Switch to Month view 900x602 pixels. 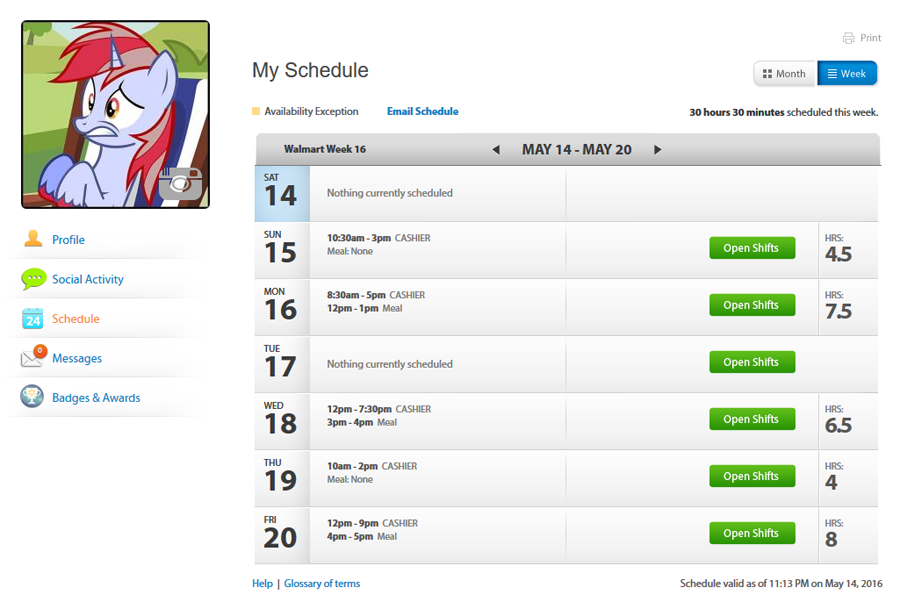click(x=784, y=74)
